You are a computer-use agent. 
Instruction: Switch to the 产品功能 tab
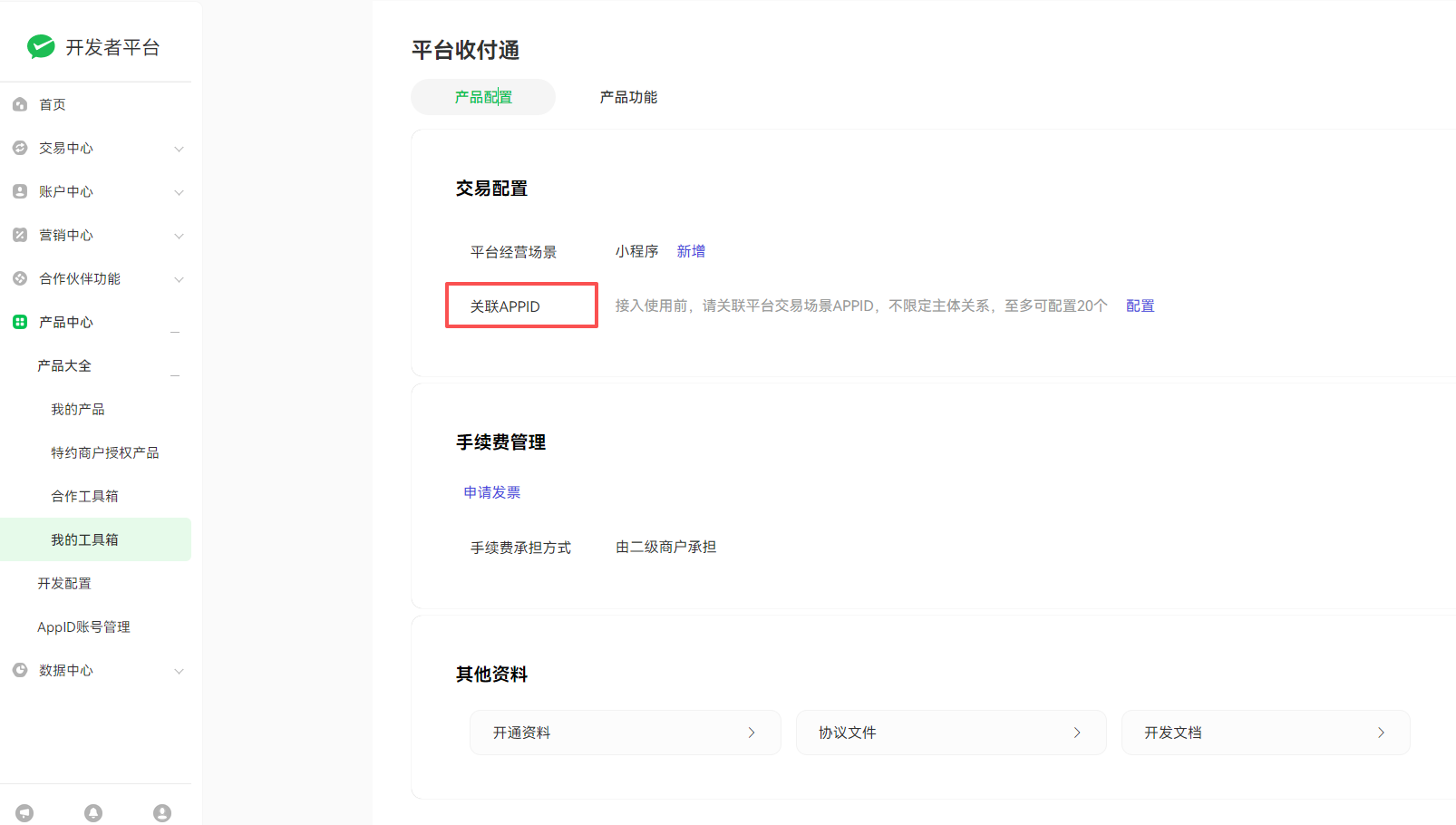pyautogui.click(x=628, y=97)
